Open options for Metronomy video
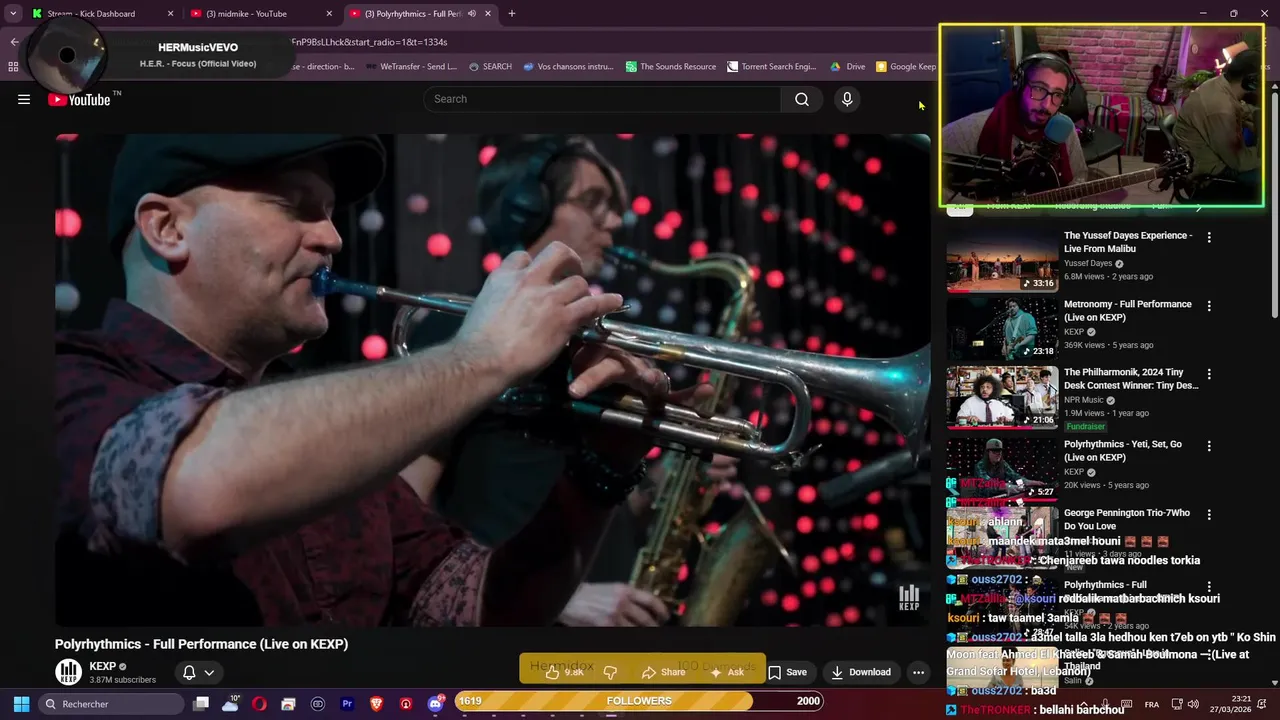The image size is (1280, 720). point(1209,306)
